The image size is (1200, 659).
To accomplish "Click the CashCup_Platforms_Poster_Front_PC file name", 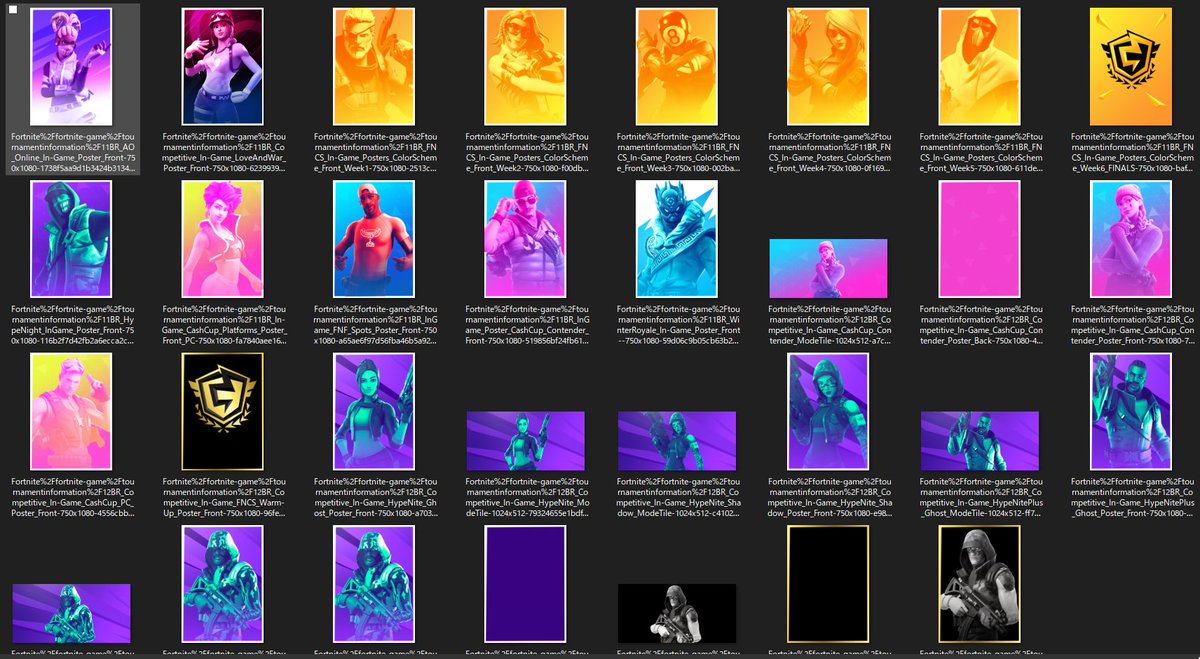I will coord(223,327).
